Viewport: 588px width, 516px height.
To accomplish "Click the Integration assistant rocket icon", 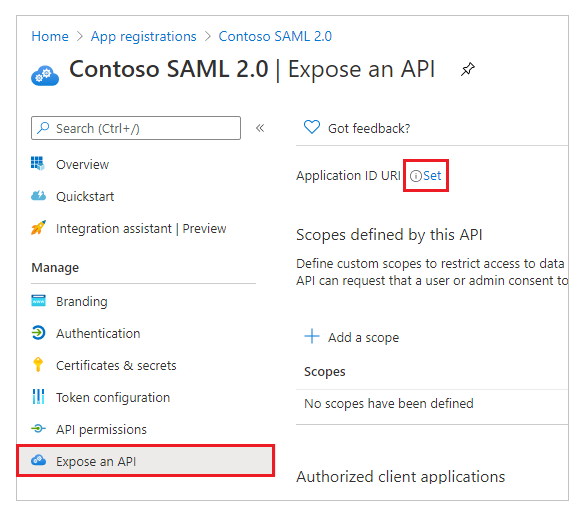I will 38,227.
